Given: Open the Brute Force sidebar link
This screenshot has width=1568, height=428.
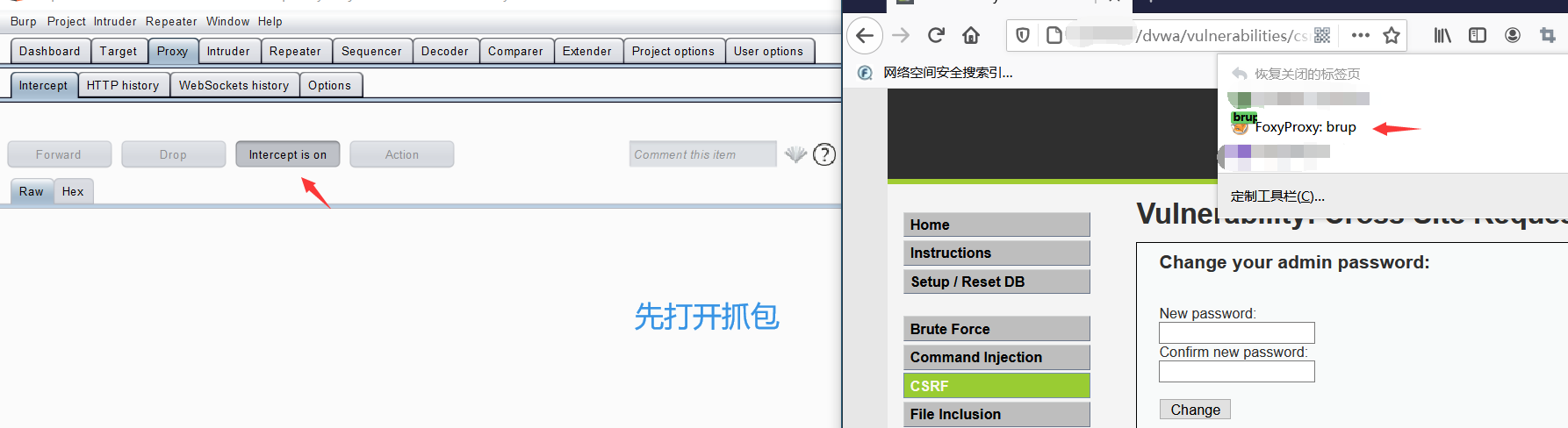Looking at the screenshot, I should coord(996,329).
